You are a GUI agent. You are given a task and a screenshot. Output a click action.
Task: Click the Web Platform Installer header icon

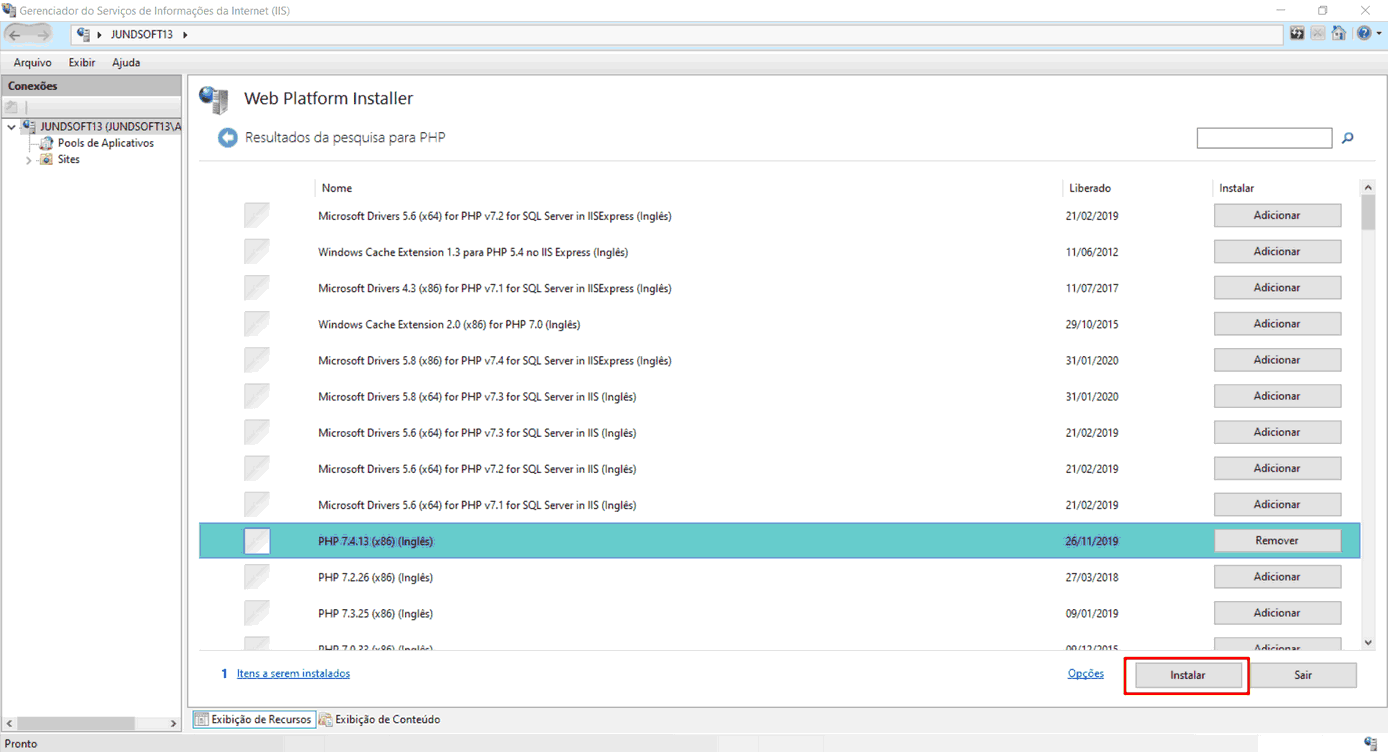[x=214, y=99]
